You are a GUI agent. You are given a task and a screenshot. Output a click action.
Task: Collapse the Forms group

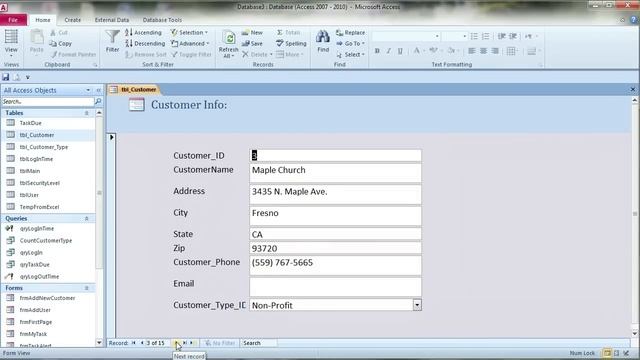point(87,288)
